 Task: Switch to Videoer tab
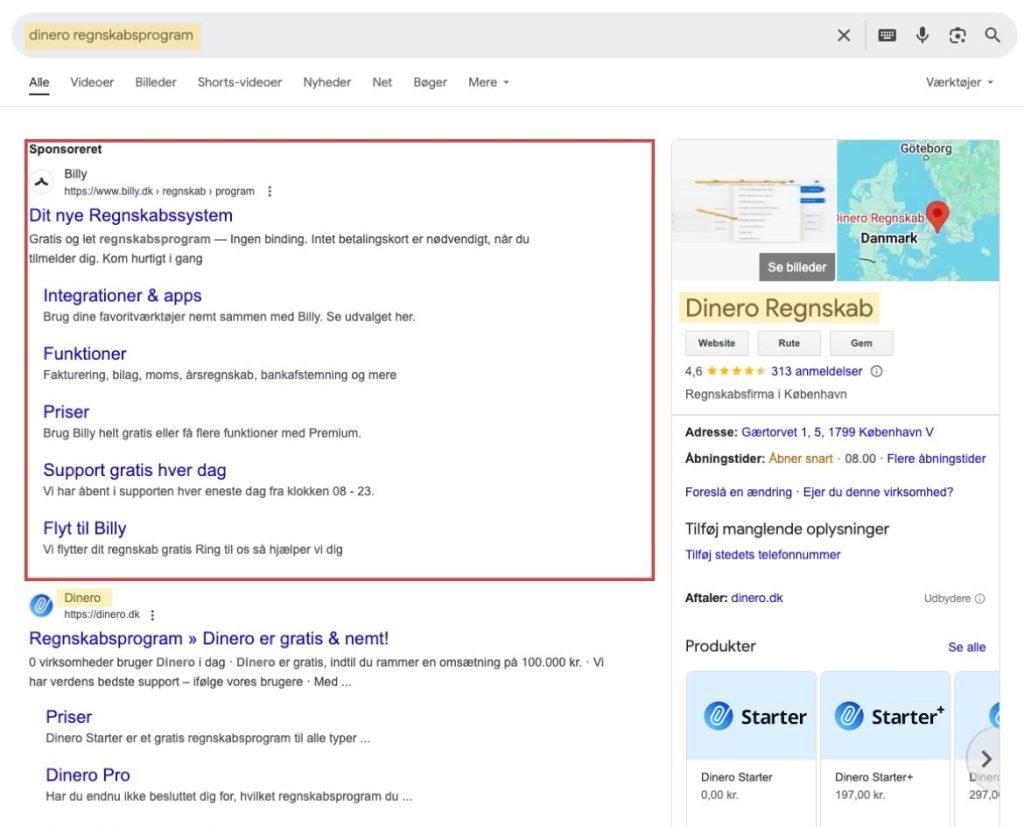click(92, 82)
